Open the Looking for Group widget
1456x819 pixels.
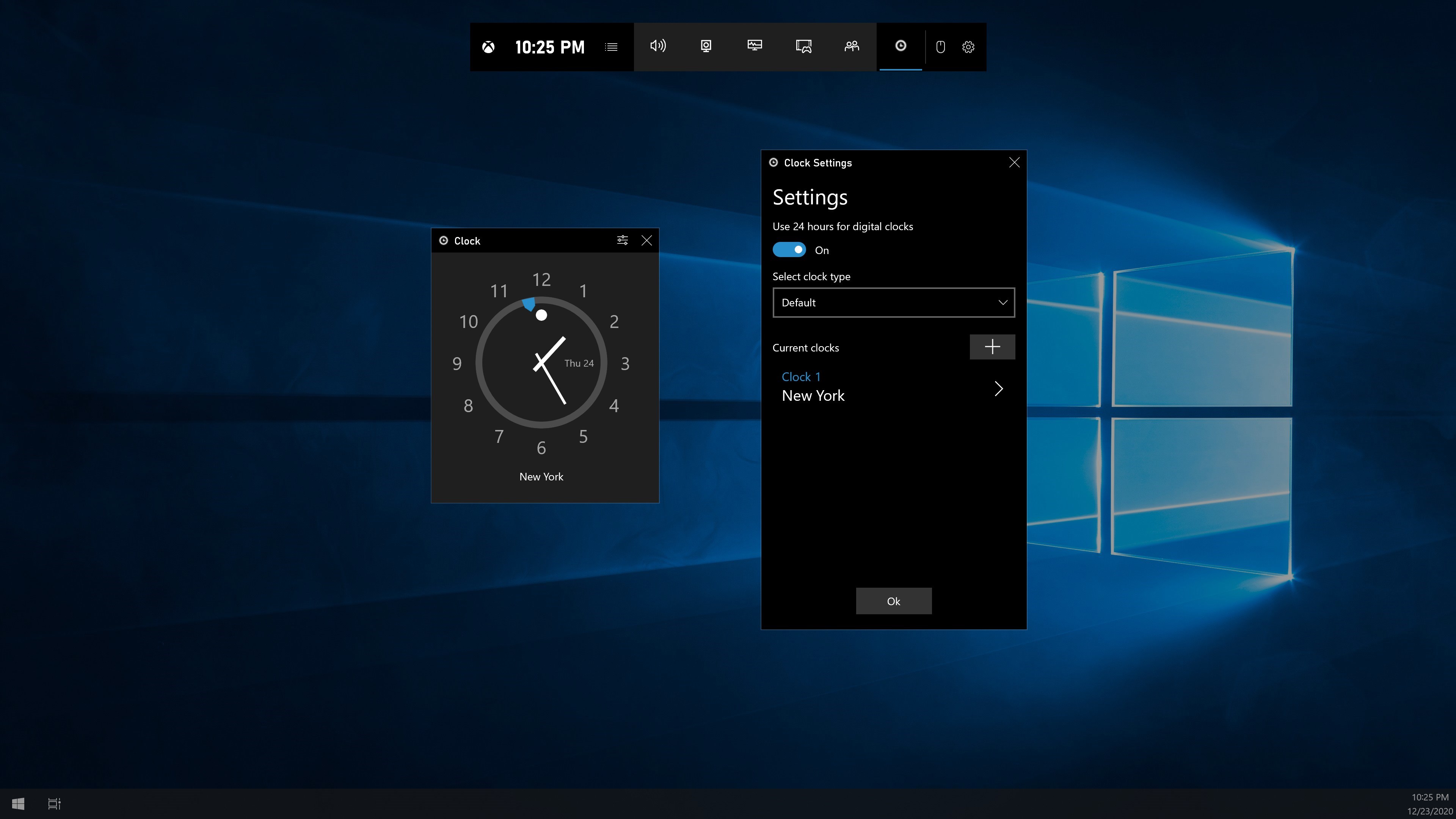click(x=852, y=46)
